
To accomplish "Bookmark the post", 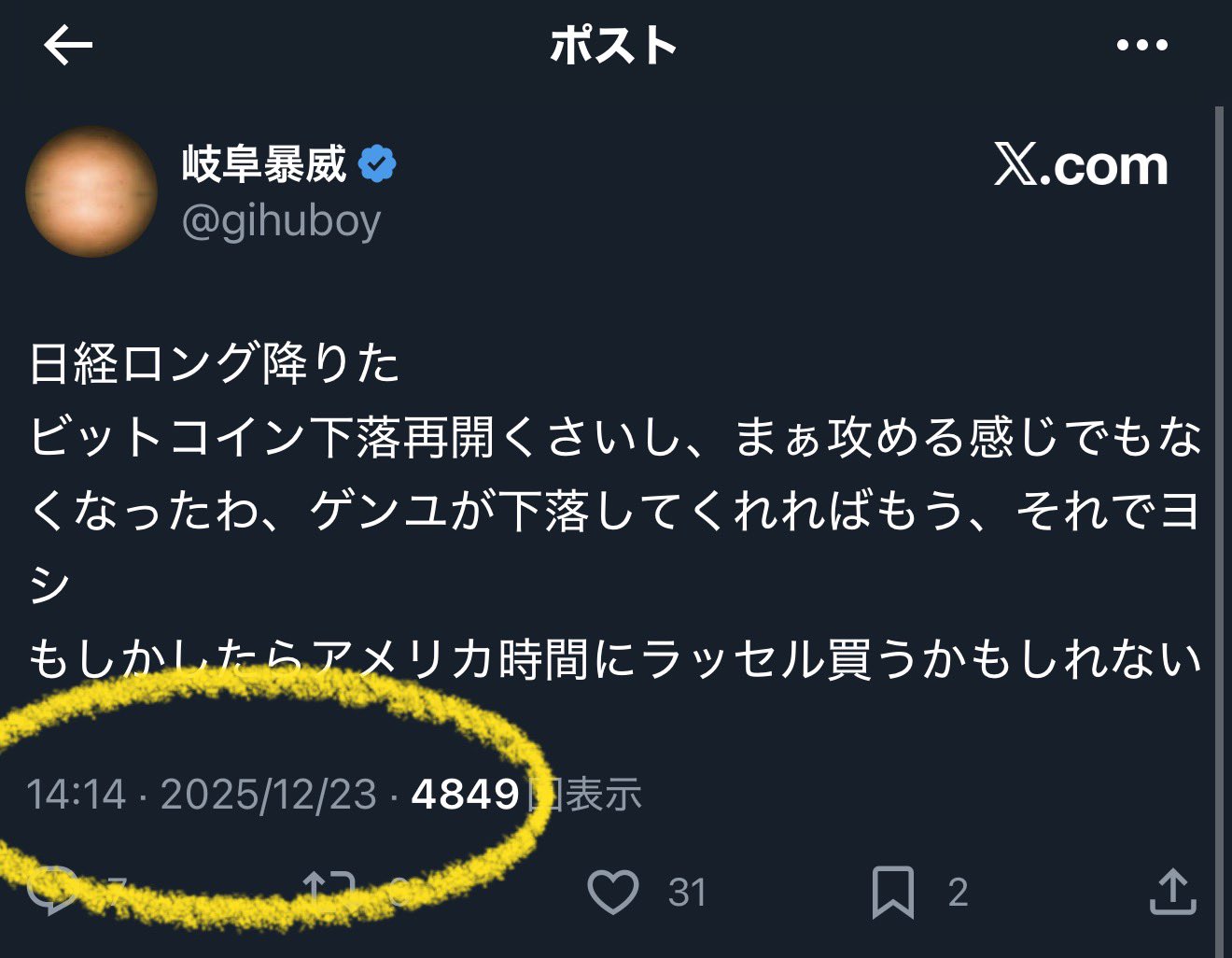I will click(x=892, y=892).
